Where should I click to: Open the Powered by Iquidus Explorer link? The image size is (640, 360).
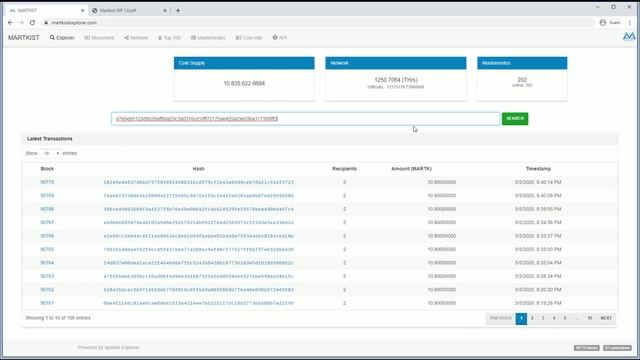(x=109, y=348)
